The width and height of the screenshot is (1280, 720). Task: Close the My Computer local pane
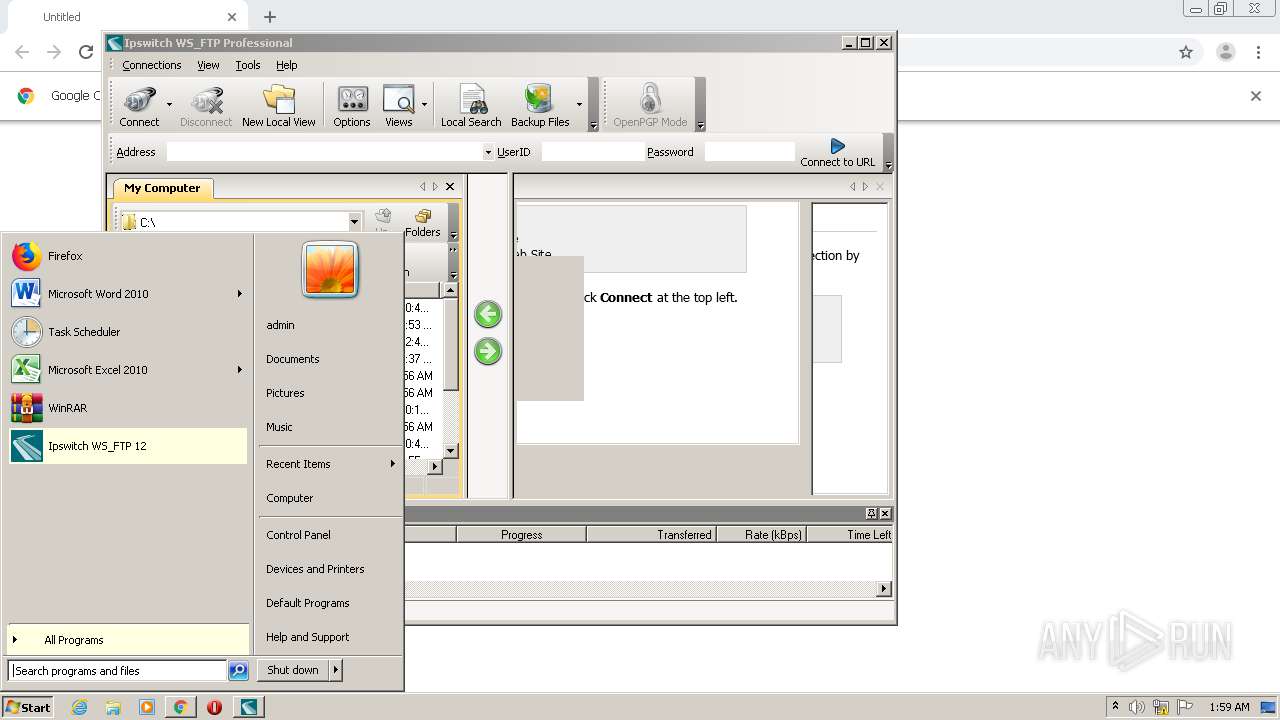click(x=450, y=187)
